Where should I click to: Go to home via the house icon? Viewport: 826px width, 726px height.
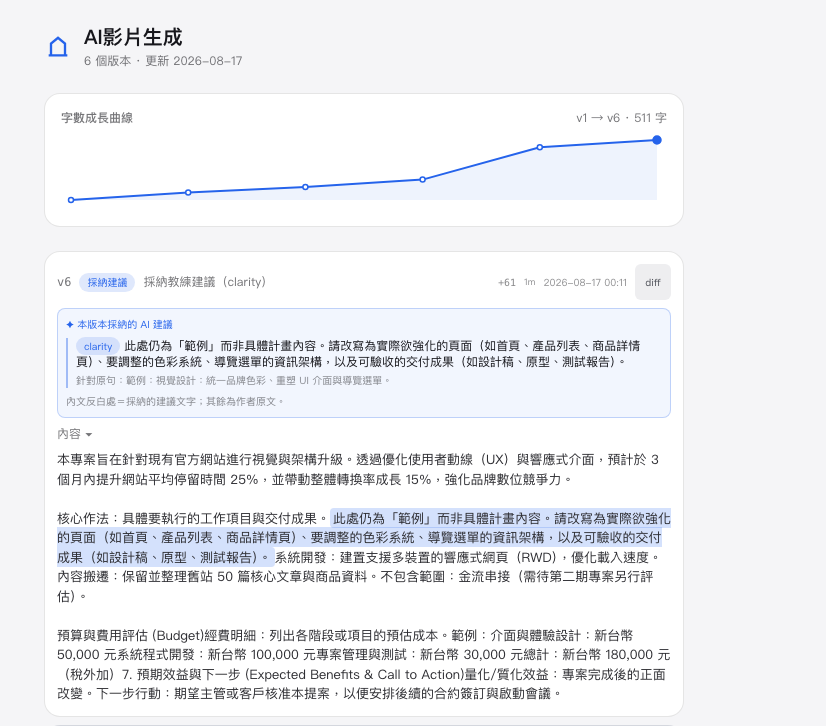[x=58, y=47]
